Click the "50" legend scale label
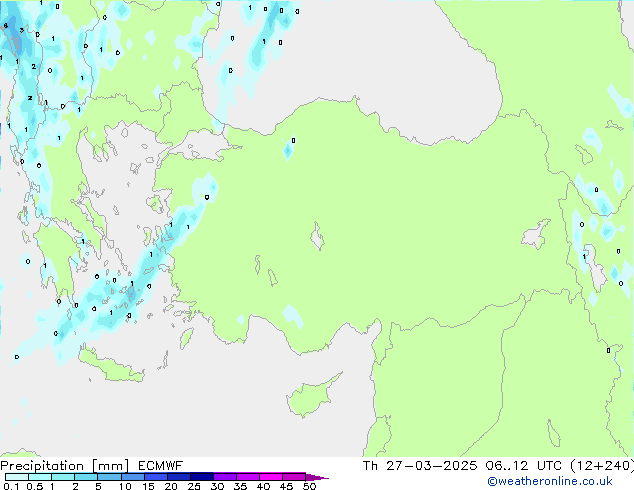Viewport: 634px width, 490px height. [309, 486]
